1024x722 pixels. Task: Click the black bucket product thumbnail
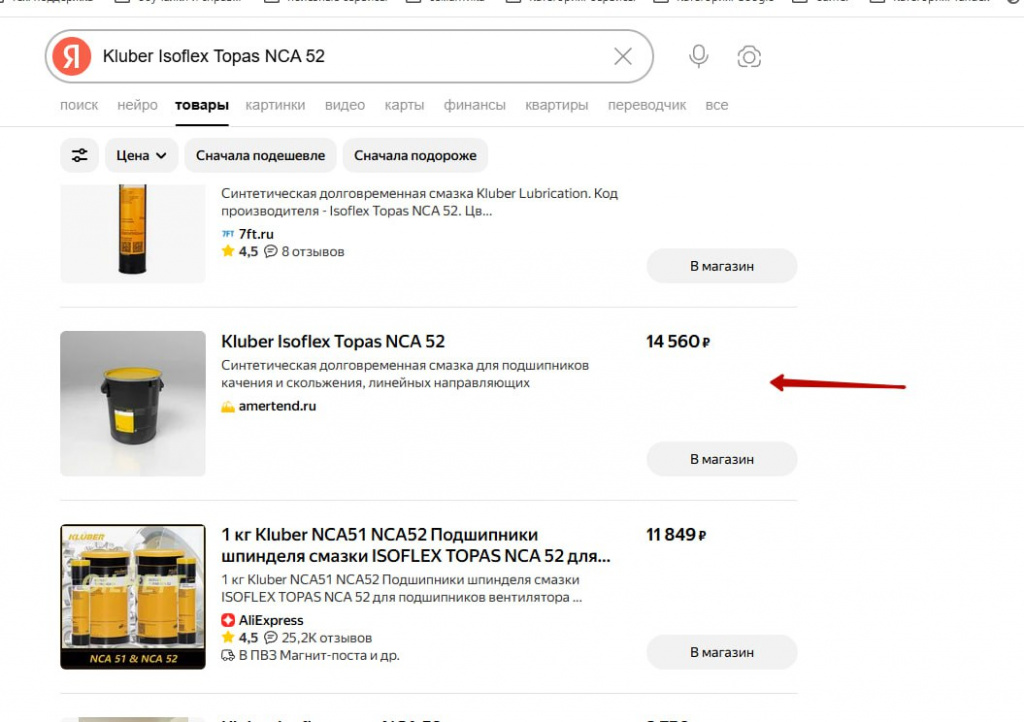click(x=133, y=404)
